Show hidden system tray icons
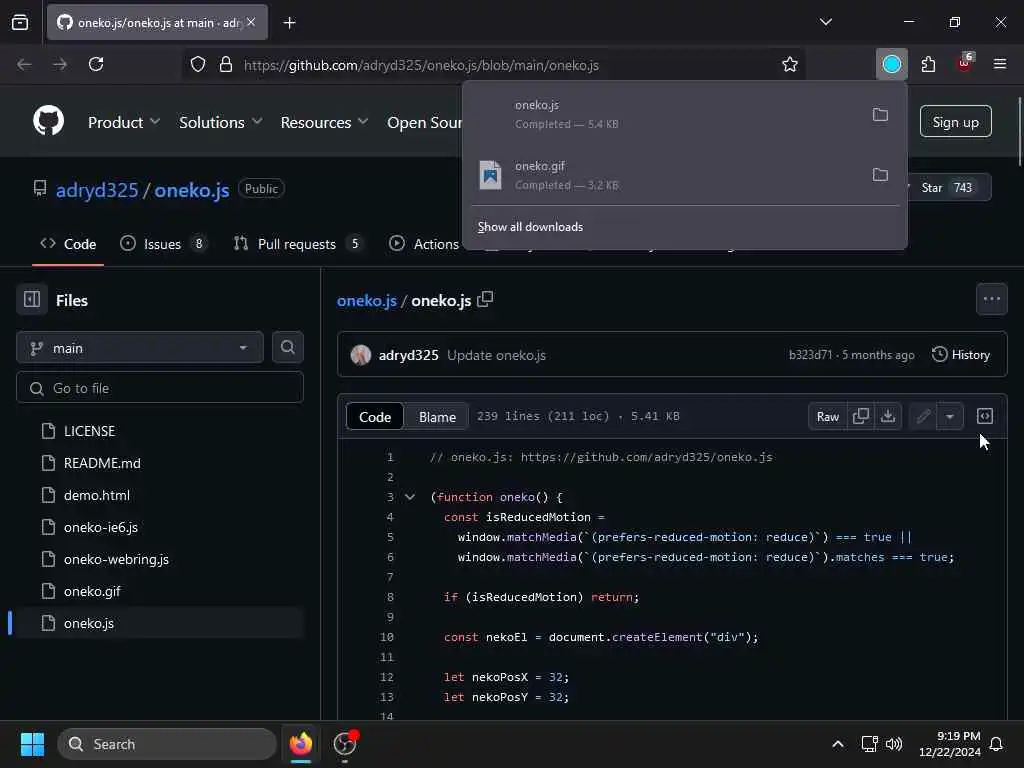This screenshot has height=768, width=1024. tap(838, 744)
